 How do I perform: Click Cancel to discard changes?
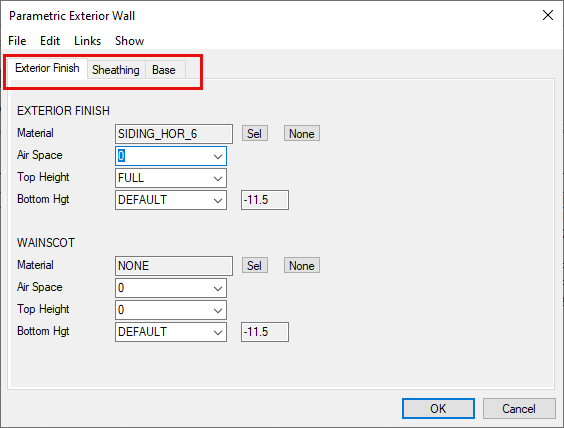pos(519,409)
